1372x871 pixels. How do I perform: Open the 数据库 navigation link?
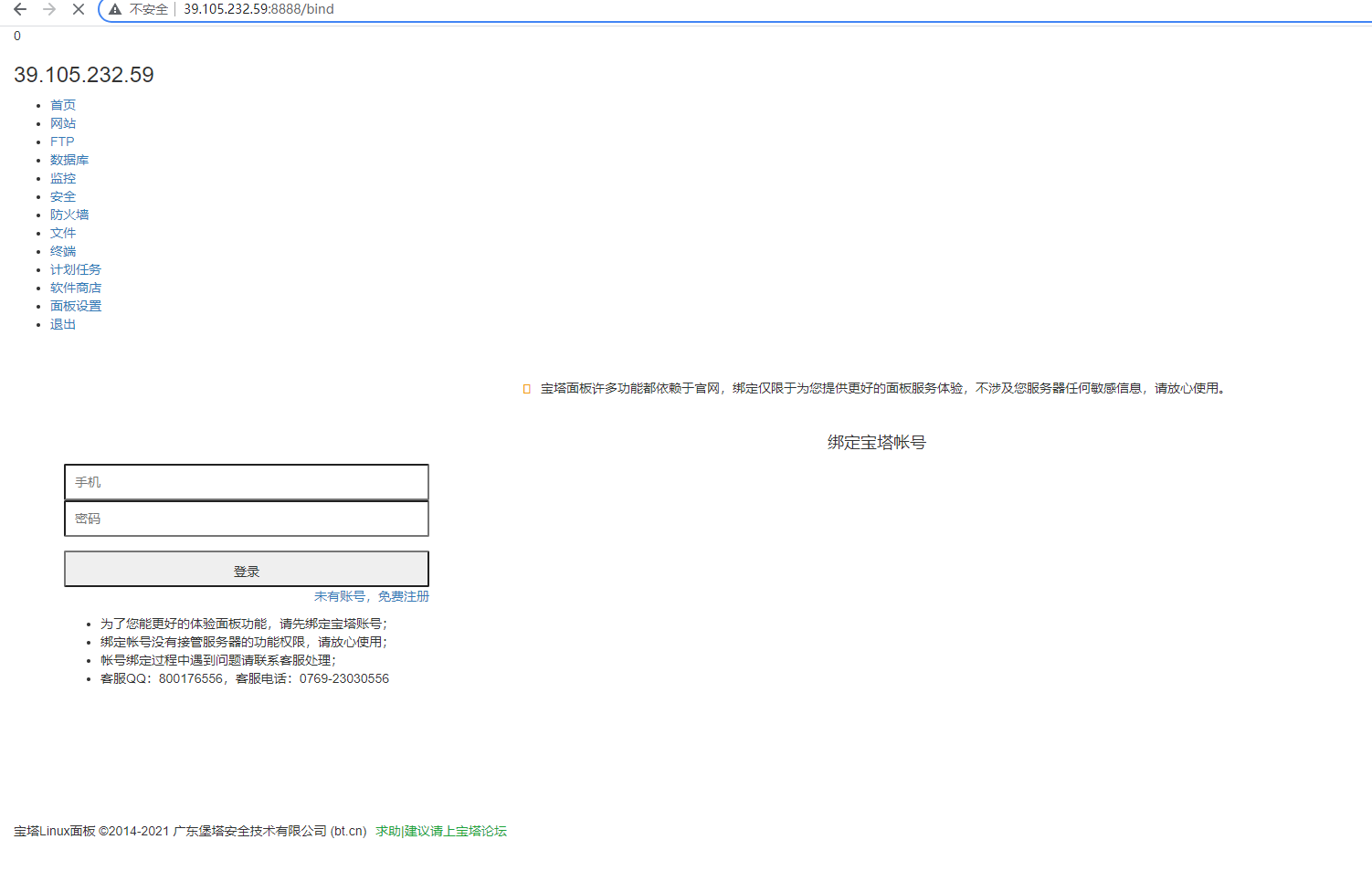pyautogui.click(x=69, y=160)
